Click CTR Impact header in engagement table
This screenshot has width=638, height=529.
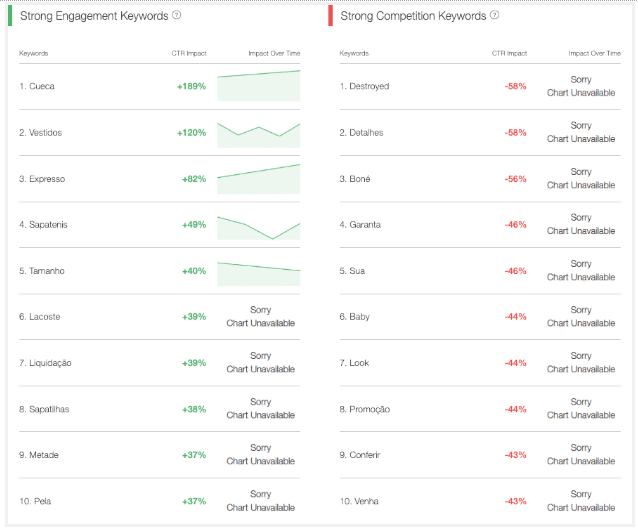click(189, 53)
